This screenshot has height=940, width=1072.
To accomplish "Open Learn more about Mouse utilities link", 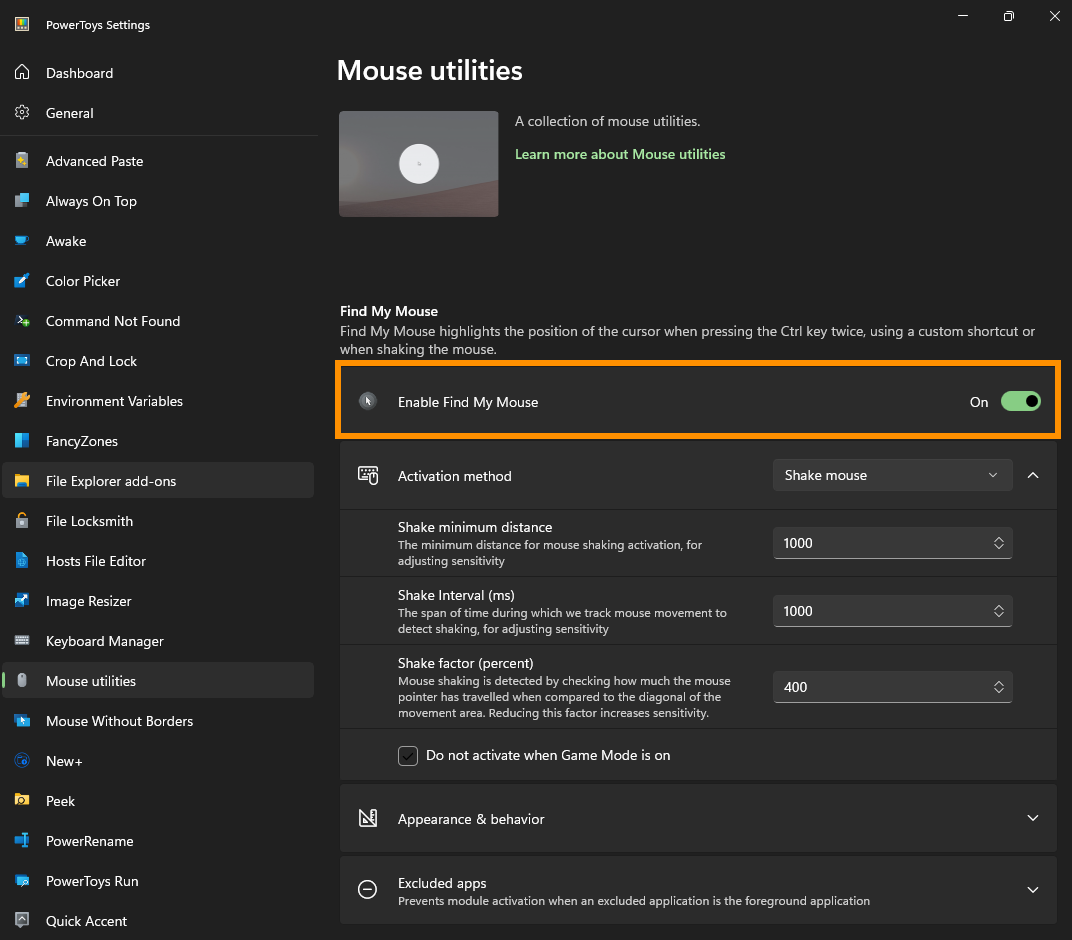I will click(x=619, y=154).
